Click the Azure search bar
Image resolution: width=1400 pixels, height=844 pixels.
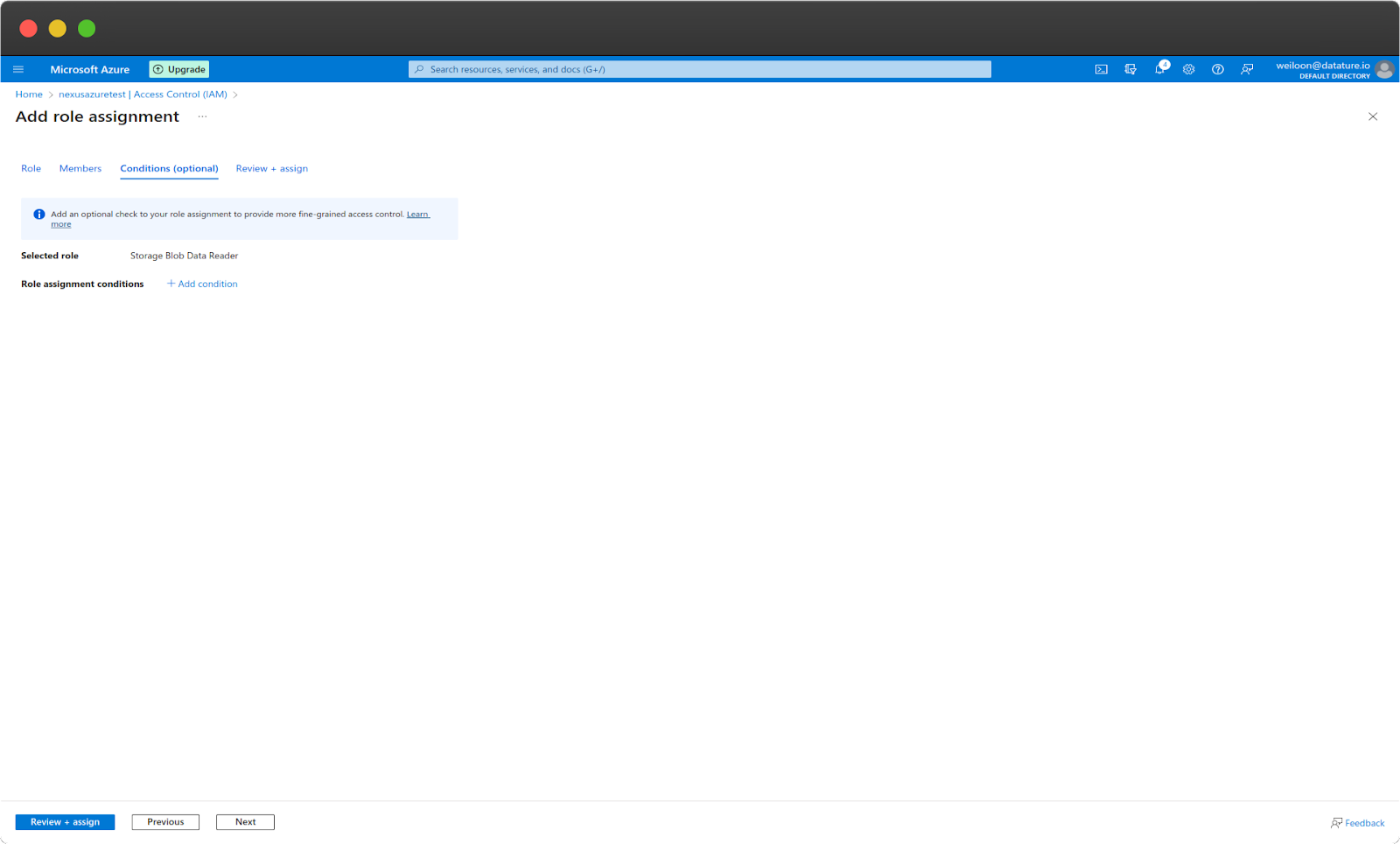699,68
